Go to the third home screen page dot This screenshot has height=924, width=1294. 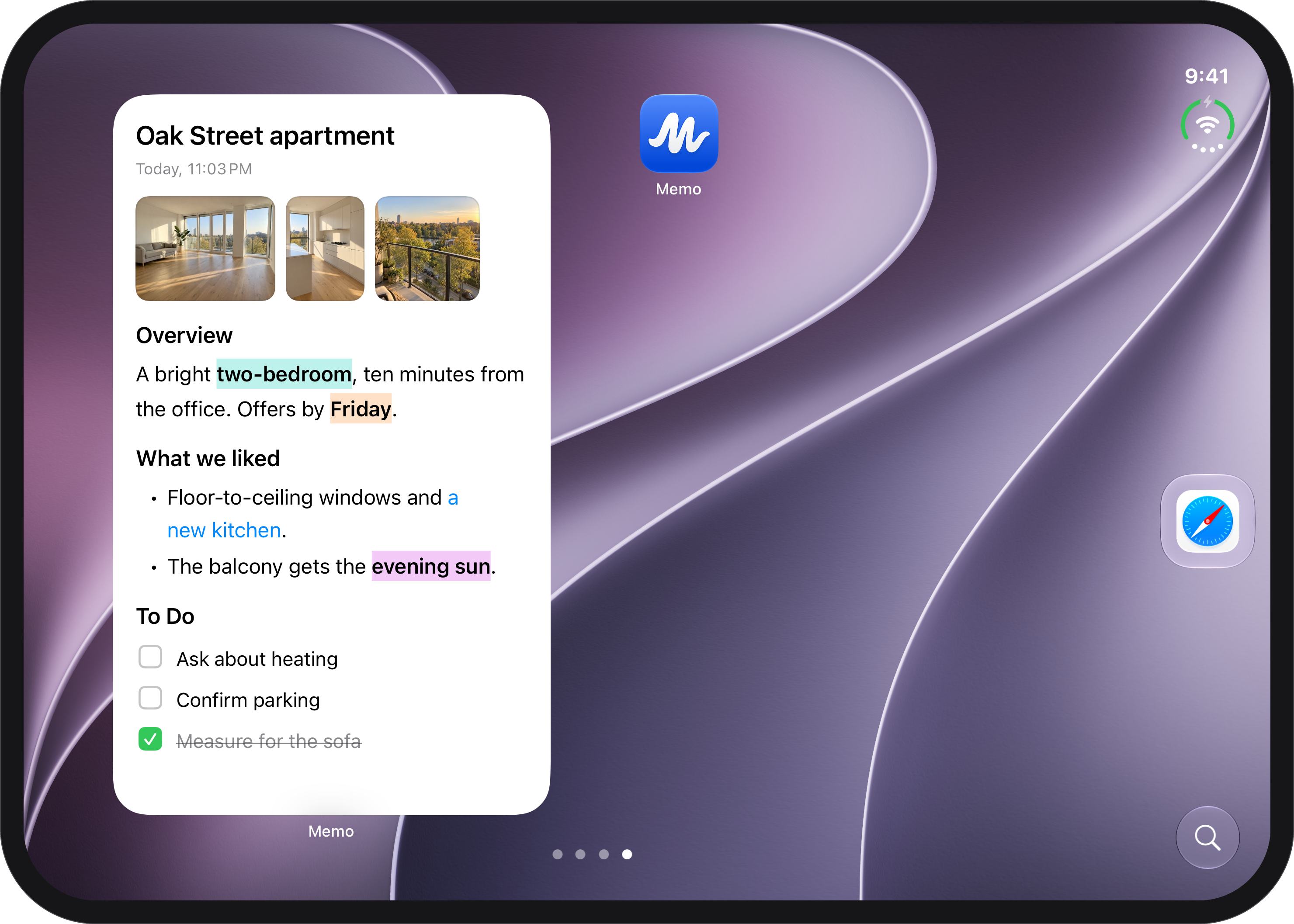tap(604, 854)
